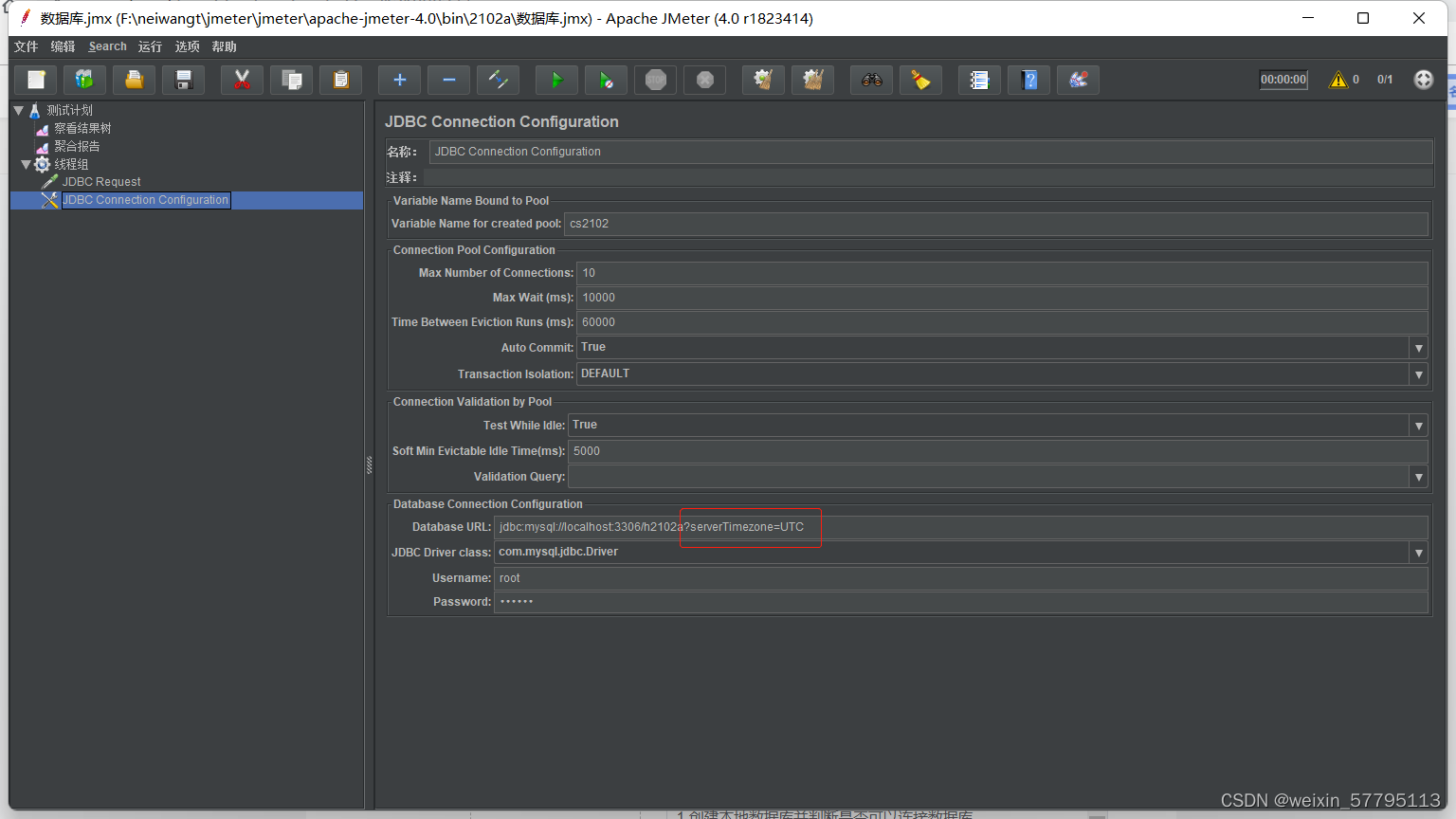
Task: Click the Paste clipboard icon
Action: [341, 80]
